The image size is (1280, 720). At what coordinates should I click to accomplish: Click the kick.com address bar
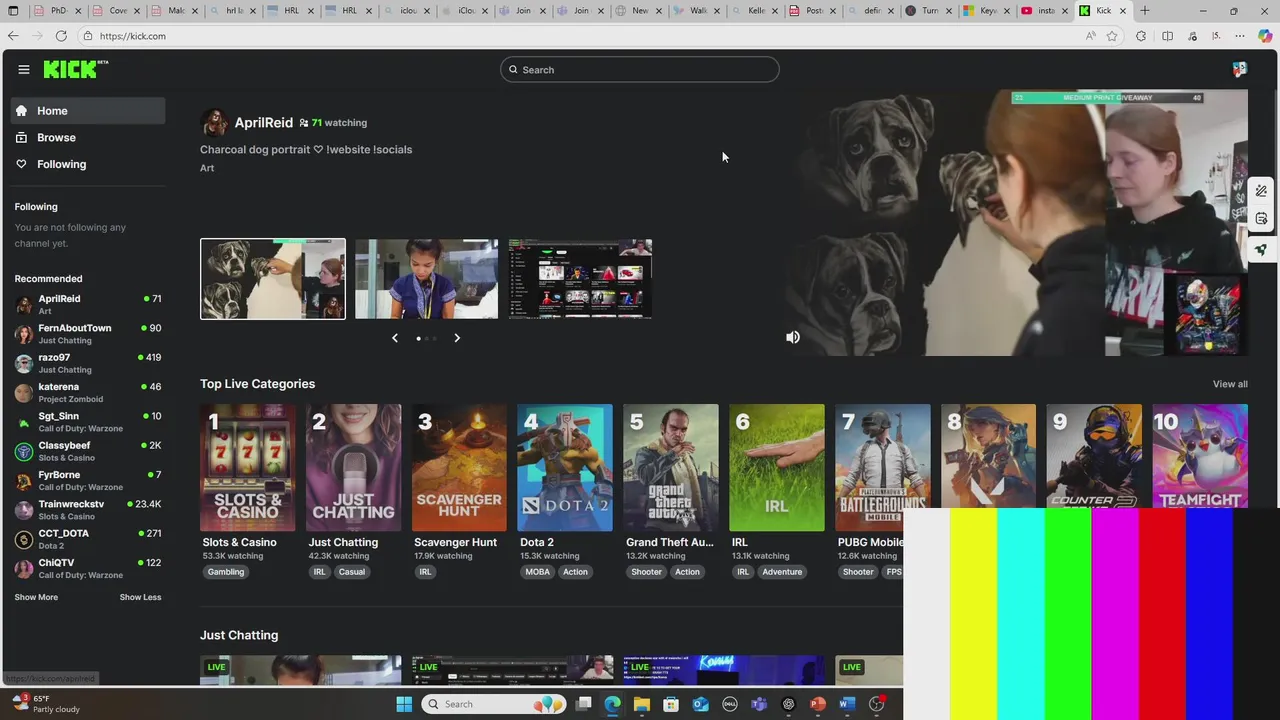[x=580, y=36]
